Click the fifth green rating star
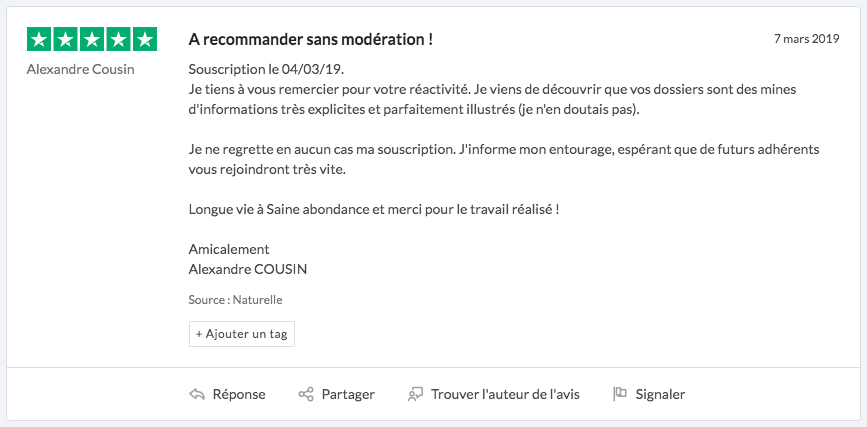 point(146,40)
